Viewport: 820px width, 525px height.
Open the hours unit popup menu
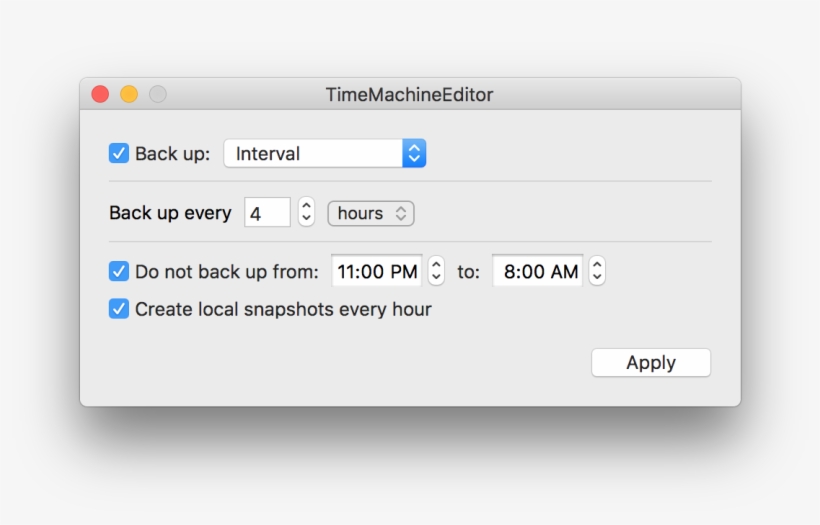pos(371,213)
